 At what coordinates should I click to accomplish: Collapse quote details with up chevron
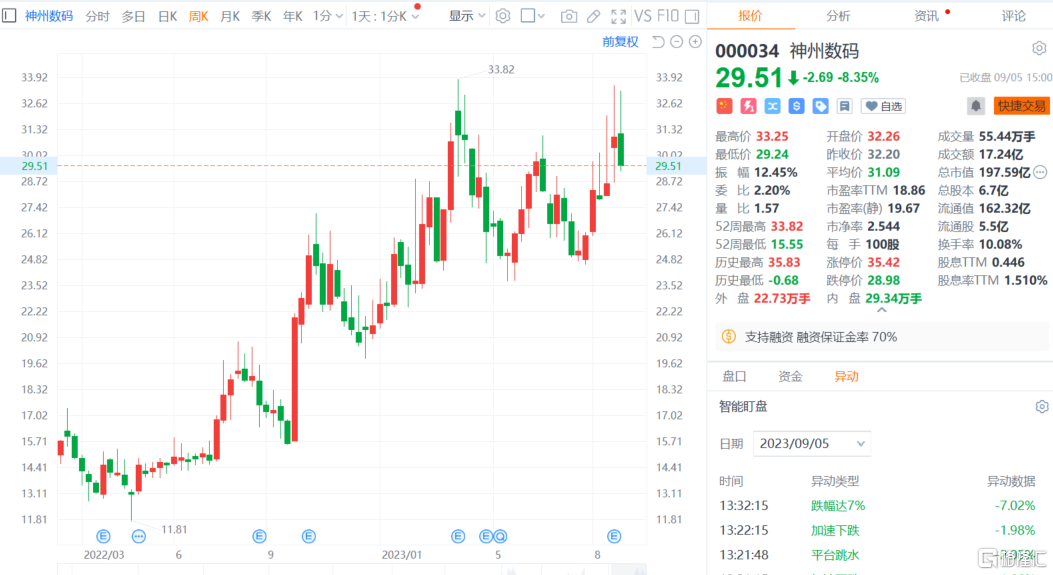coord(882,310)
